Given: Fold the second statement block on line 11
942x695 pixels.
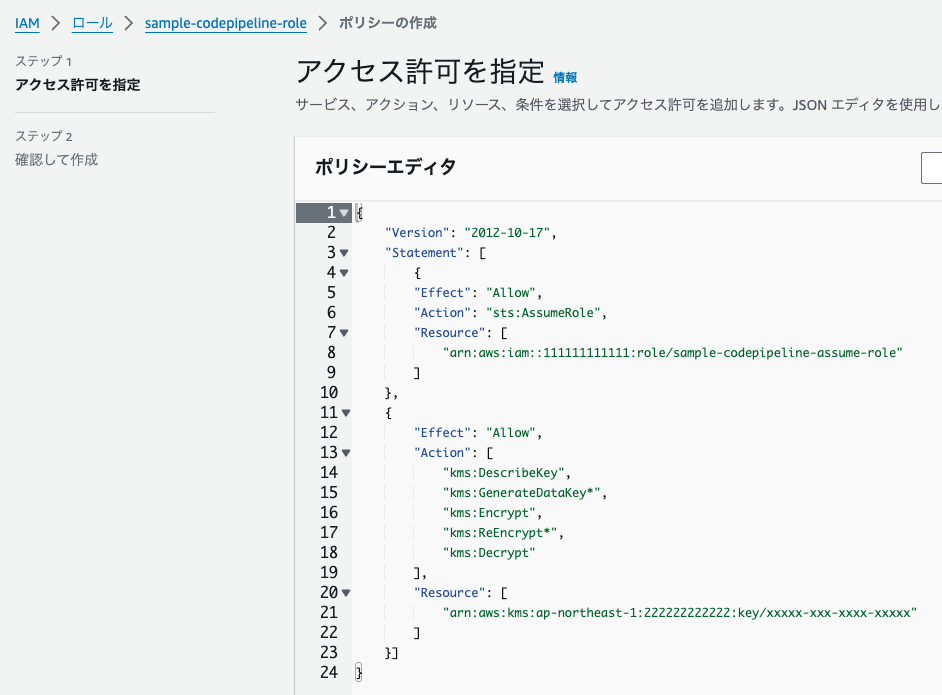Looking at the screenshot, I should coord(344,413).
